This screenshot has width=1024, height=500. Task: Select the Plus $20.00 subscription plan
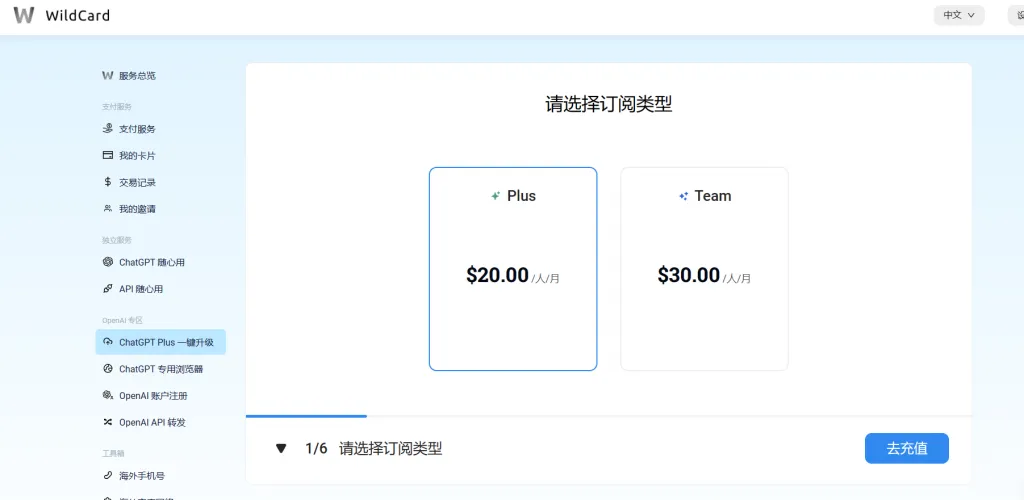coord(513,269)
